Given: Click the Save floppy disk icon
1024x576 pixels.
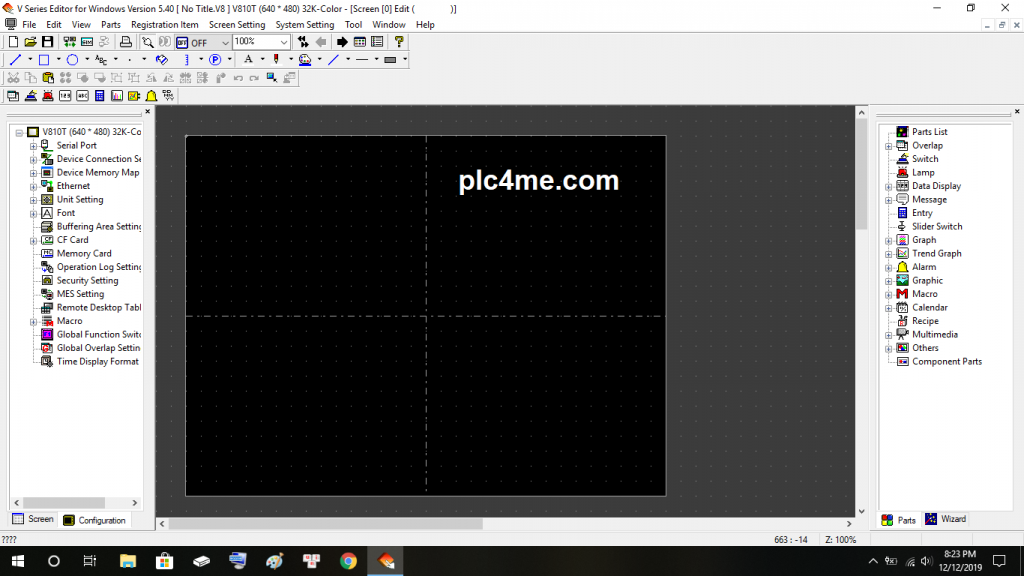Looking at the screenshot, I should 47,42.
